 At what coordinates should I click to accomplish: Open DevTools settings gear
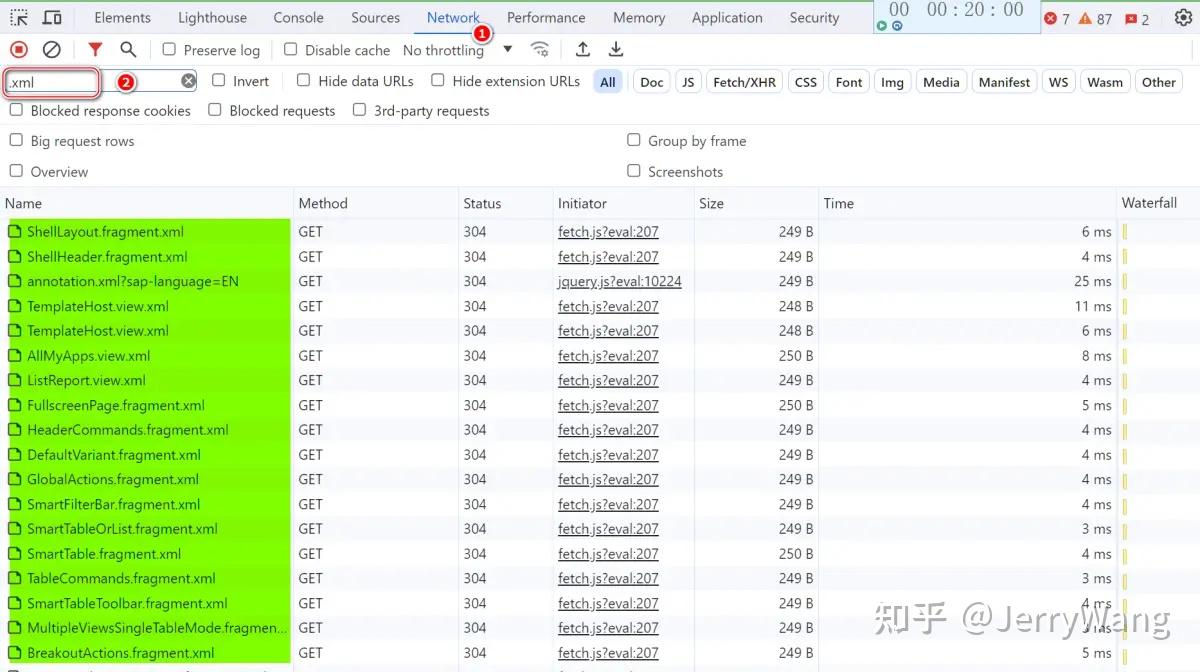click(1181, 17)
